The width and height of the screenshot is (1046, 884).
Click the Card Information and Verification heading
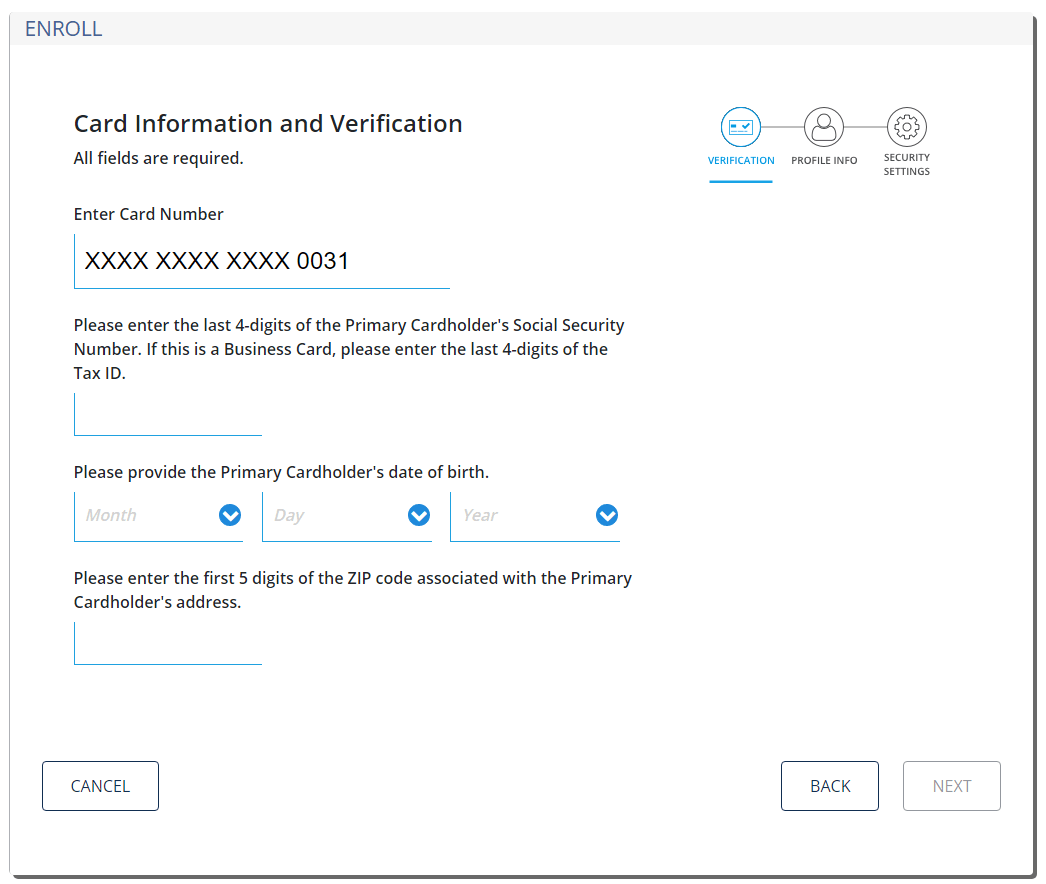point(268,124)
